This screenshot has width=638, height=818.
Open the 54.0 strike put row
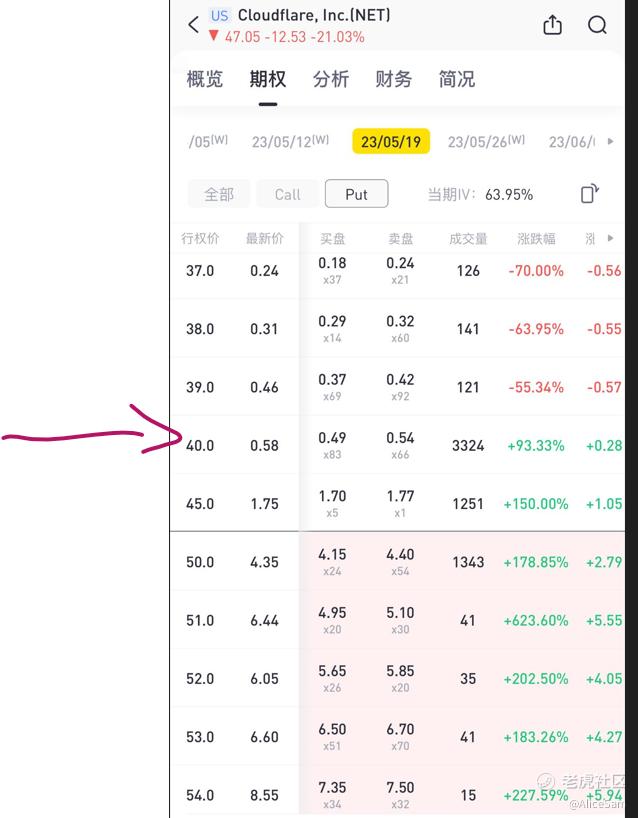tap(397, 792)
